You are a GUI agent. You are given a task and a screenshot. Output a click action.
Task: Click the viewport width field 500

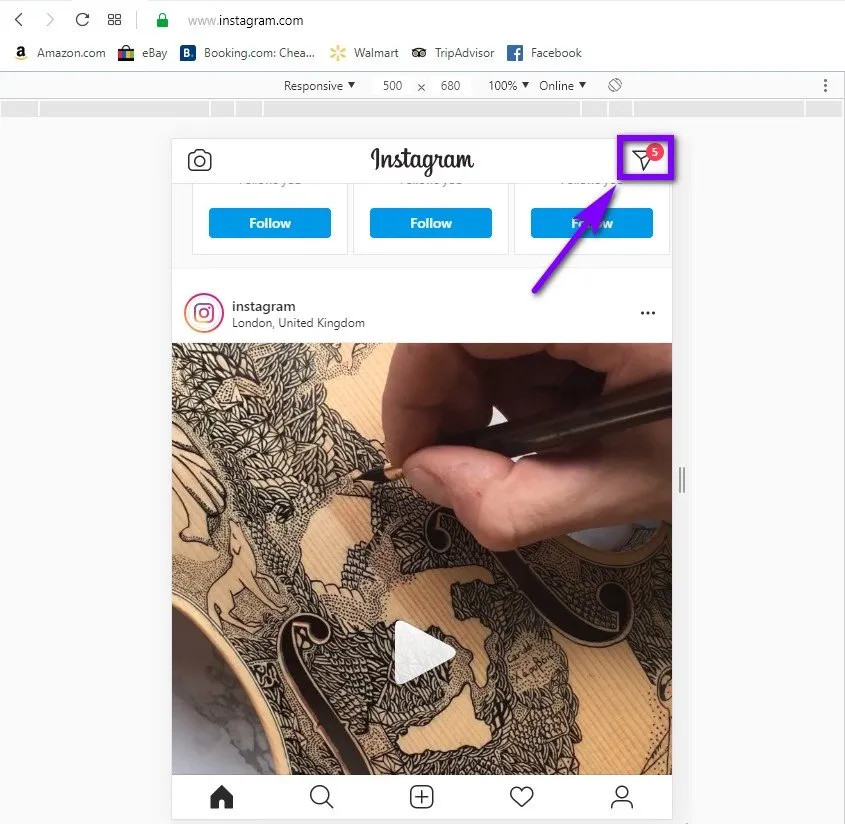[392, 86]
